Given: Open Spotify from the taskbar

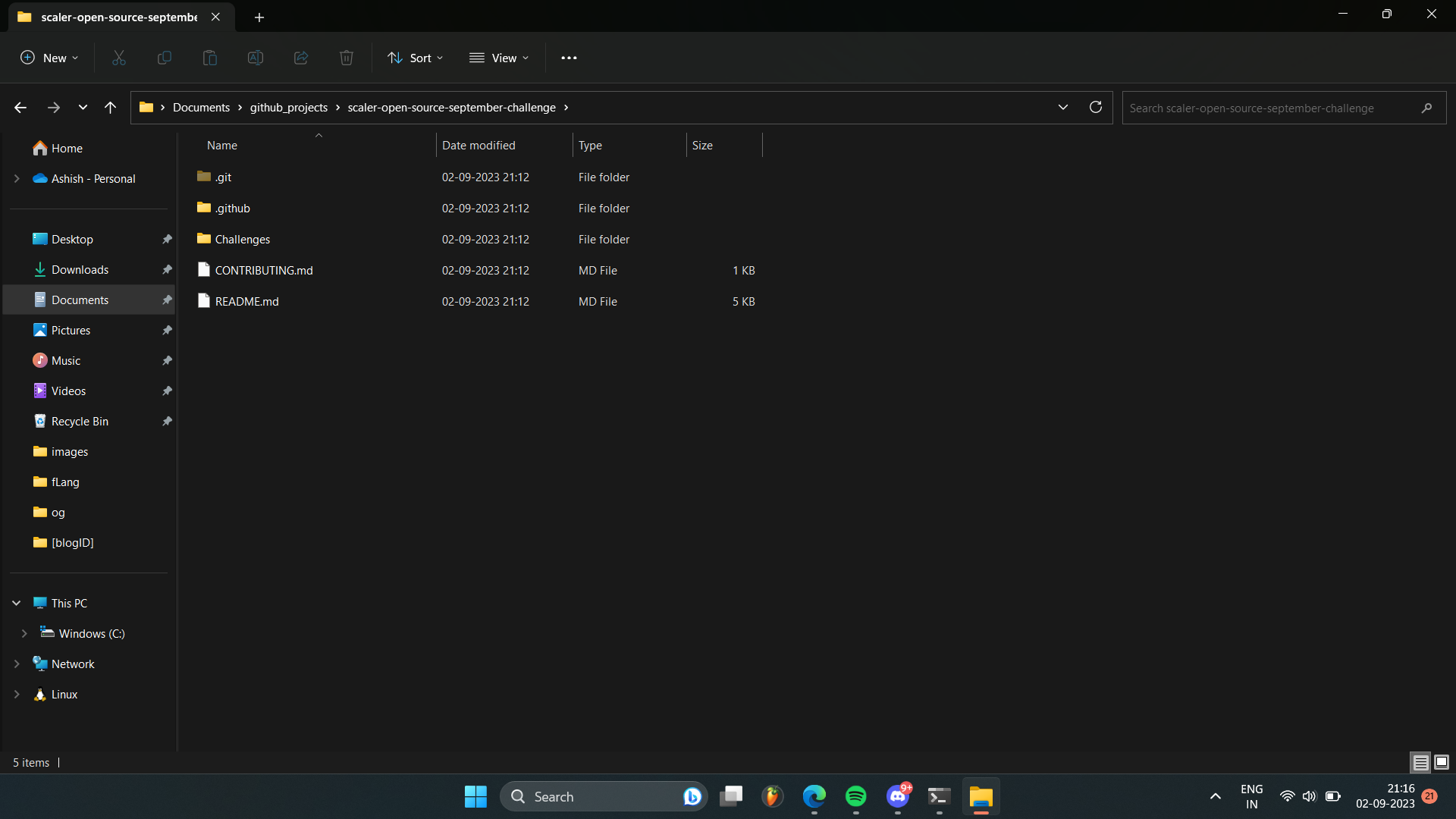Looking at the screenshot, I should [856, 796].
